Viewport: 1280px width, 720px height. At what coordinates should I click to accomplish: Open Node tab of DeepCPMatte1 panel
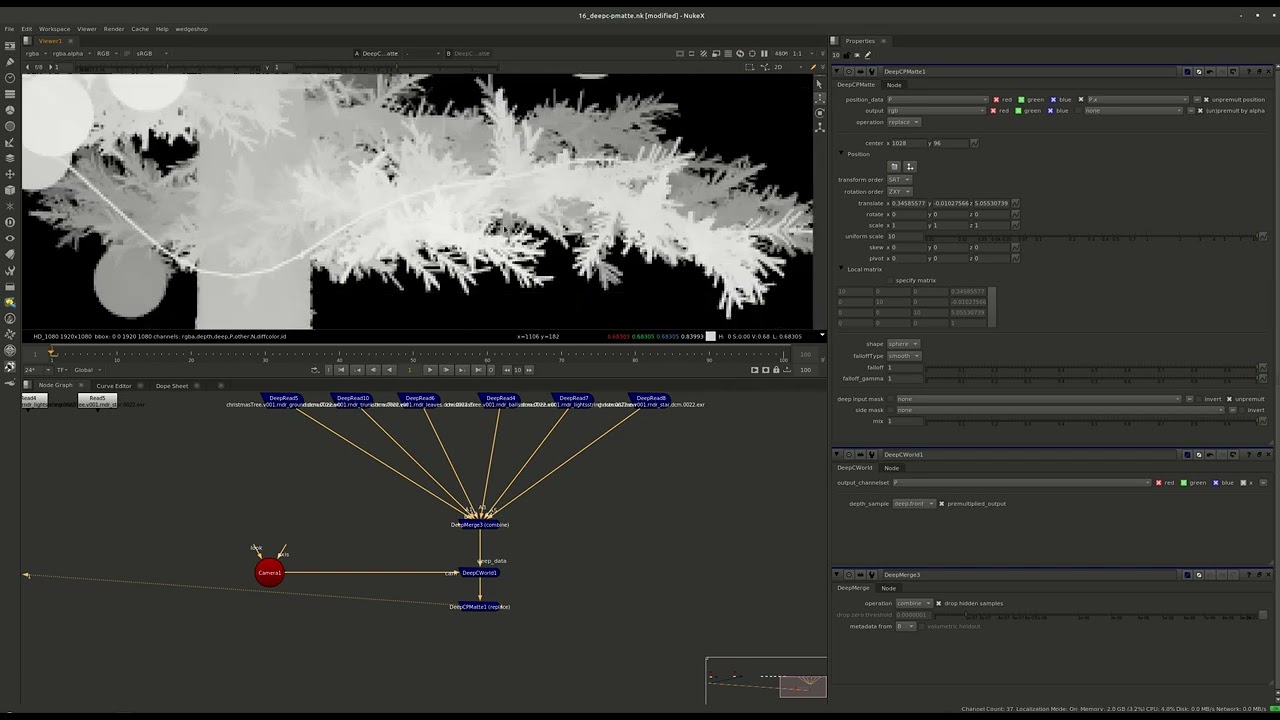[894, 84]
